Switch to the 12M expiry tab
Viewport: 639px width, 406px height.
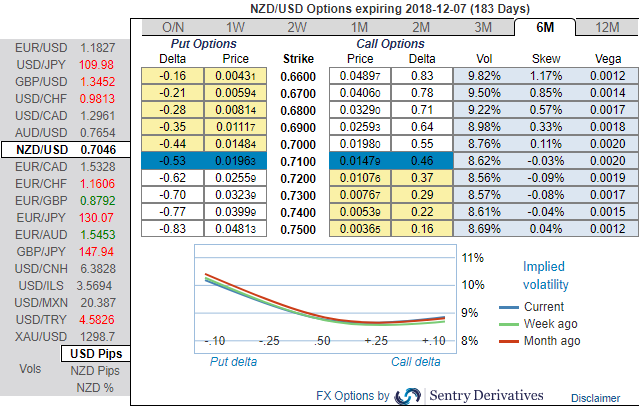(x=608, y=27)
